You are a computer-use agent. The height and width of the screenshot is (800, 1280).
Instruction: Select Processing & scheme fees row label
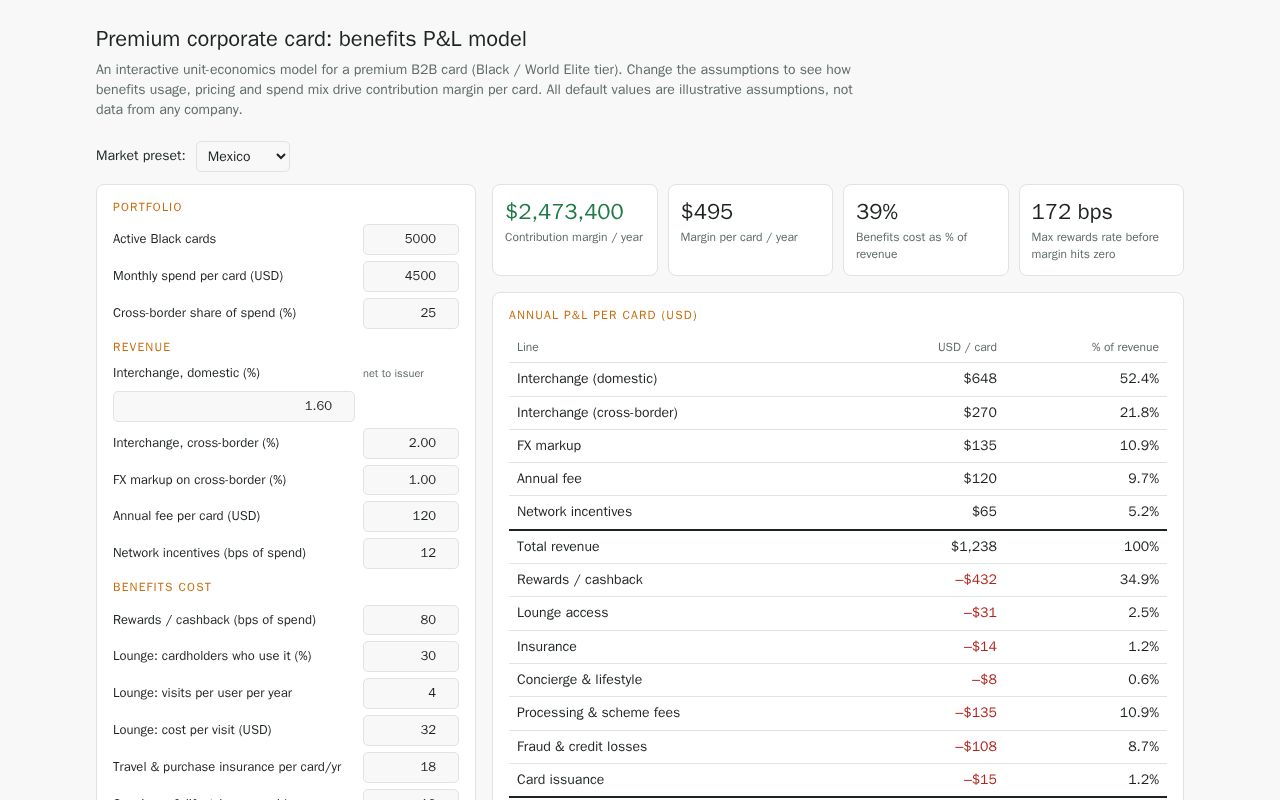point(598,713)
